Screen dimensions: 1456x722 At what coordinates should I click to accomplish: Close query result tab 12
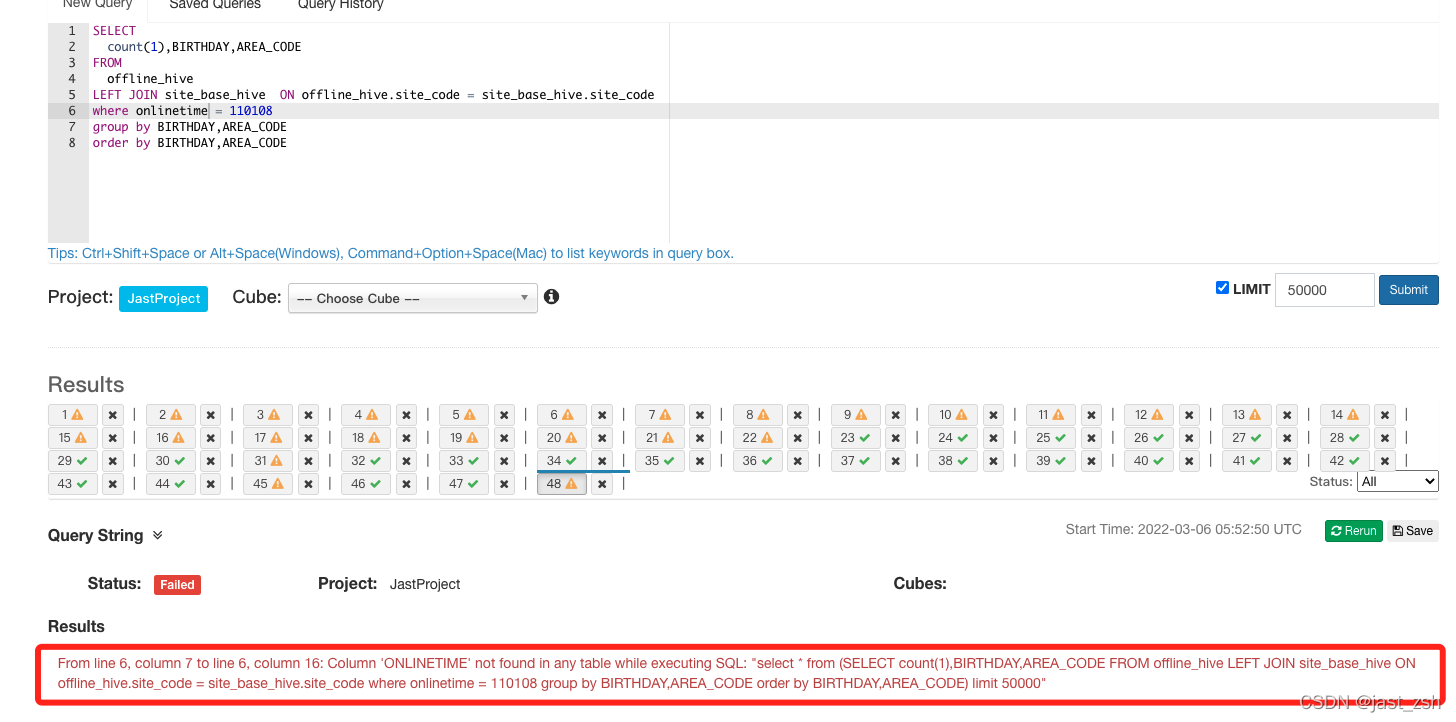pos(1189,415)
